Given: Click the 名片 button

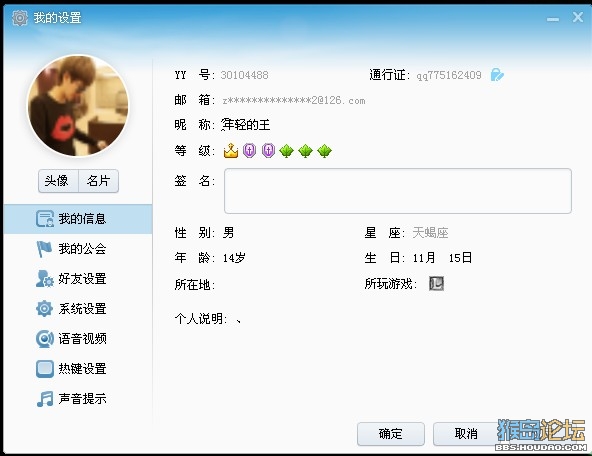Looking at the screenshot, I should pos(99,181).
